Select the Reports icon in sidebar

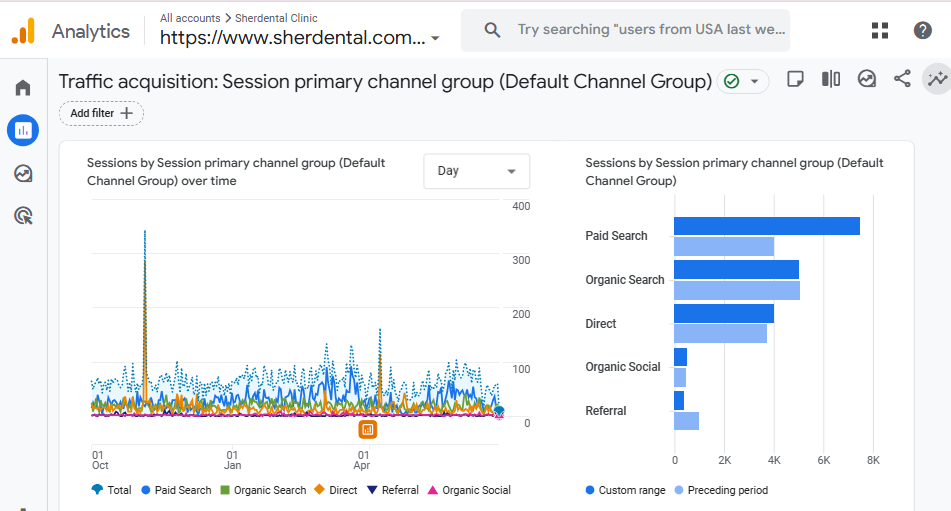coord(22,129)
